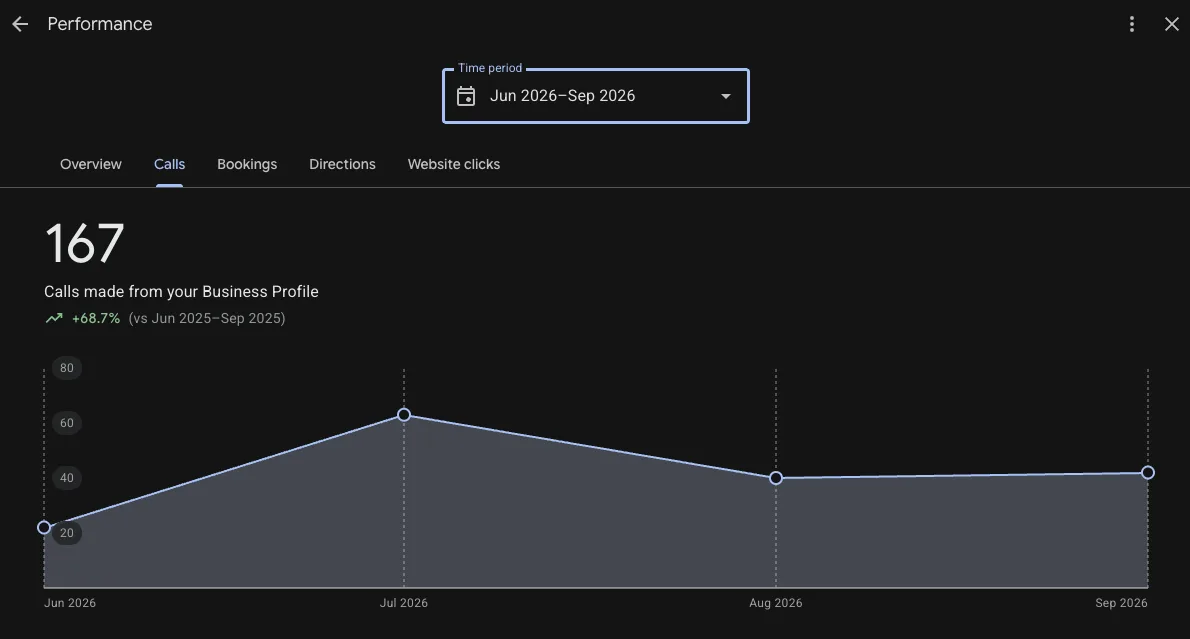Viewport: 1190px width, 639px height.
Task: Click the Jun 2026 x-axis label
Action: coord(70,603)
